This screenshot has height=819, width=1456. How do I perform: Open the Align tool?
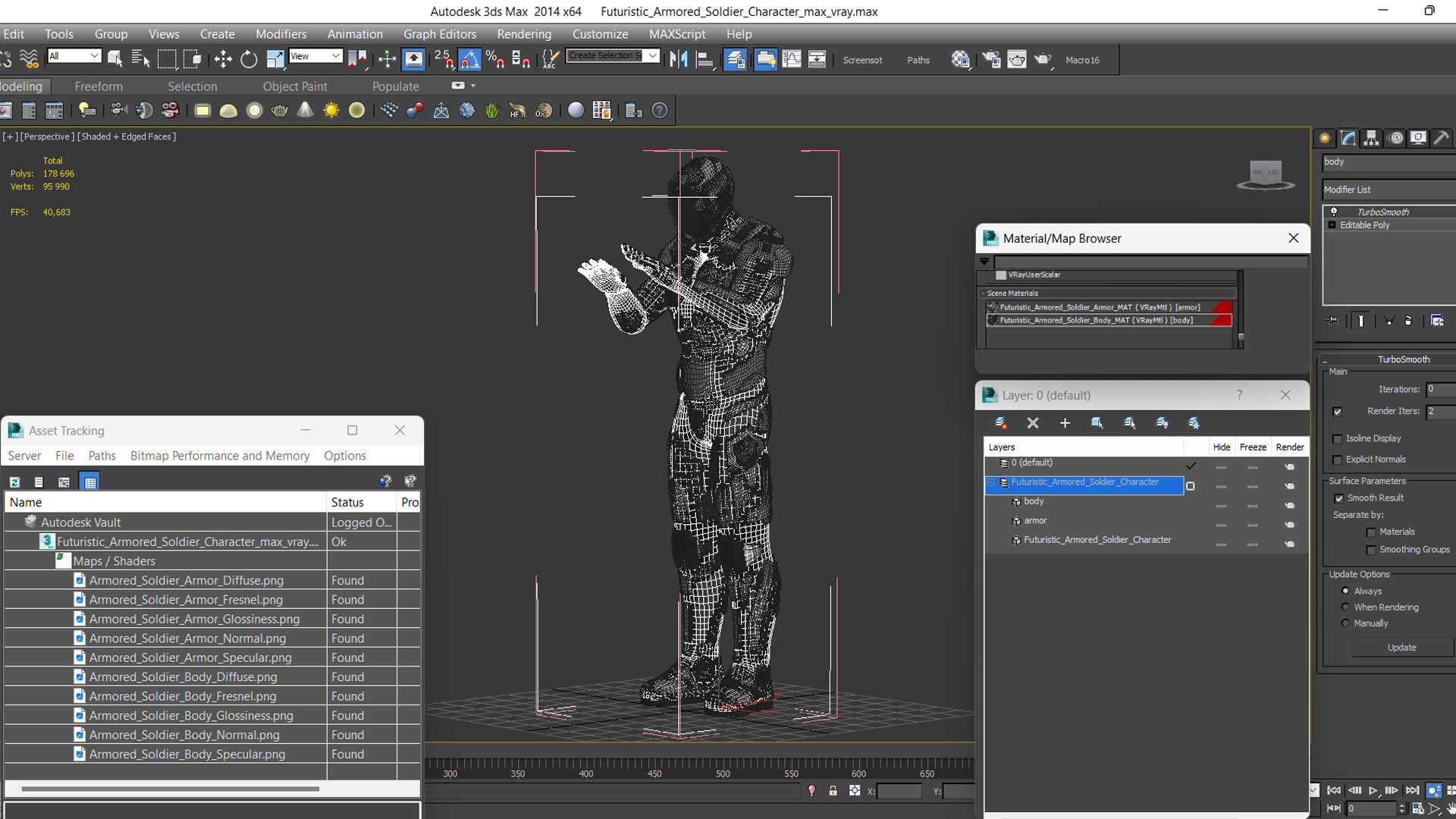(x=705, y=59)
